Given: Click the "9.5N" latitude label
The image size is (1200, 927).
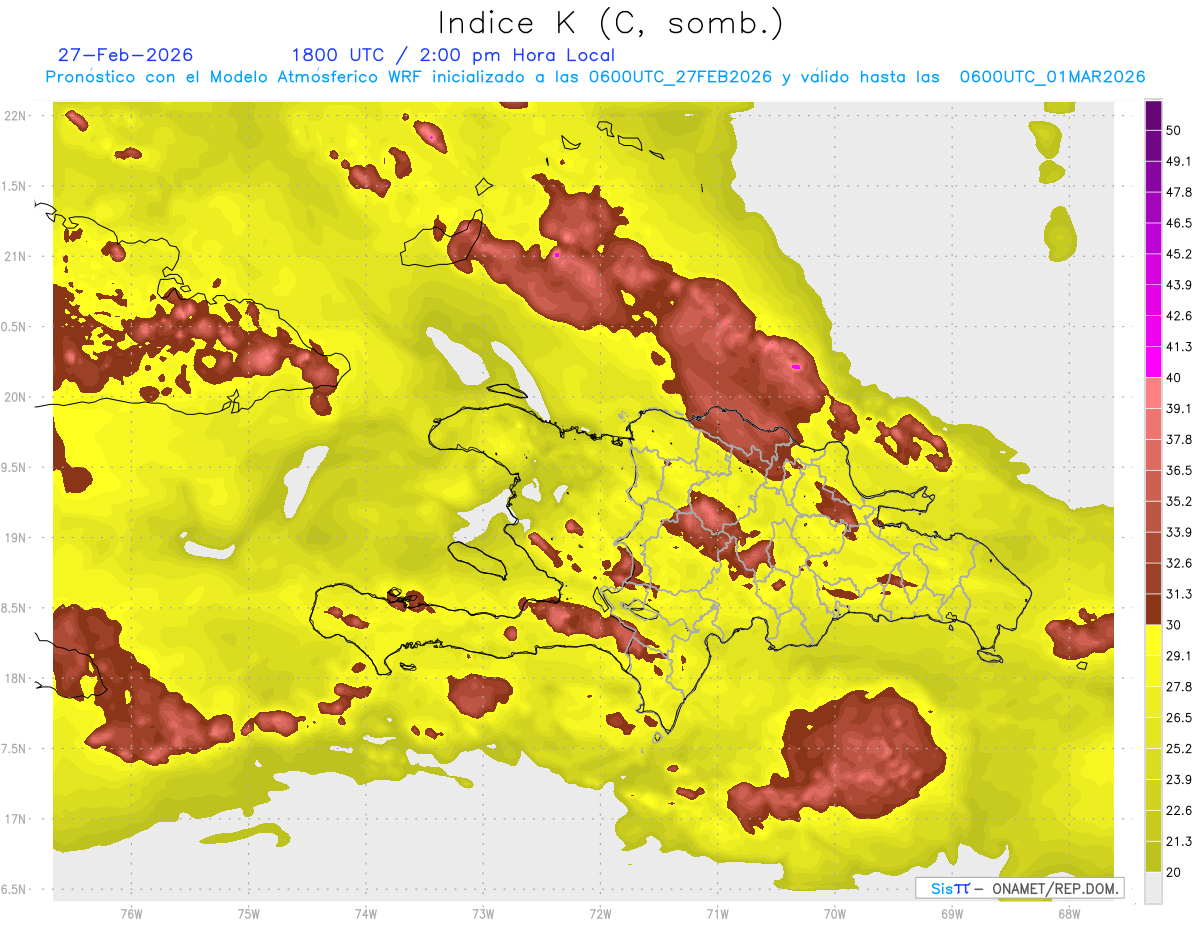Looking at the screenshot, I should click(x=15, y=468).
